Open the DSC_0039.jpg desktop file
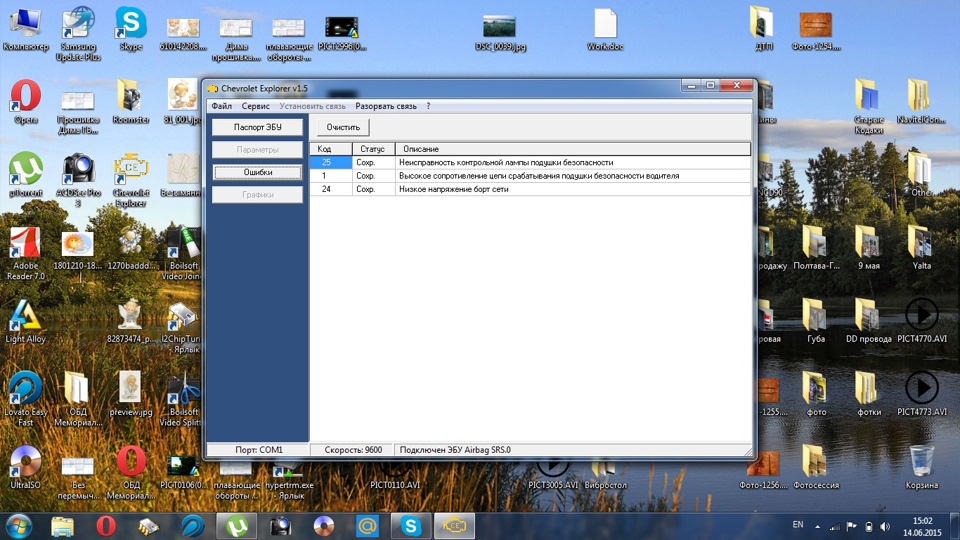This screenshot has height=540, width=960. click(x=500, y=33)
